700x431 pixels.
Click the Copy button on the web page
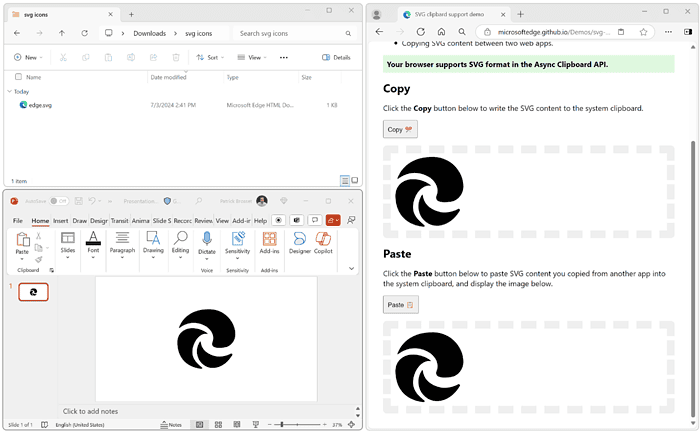pos(400,129)
